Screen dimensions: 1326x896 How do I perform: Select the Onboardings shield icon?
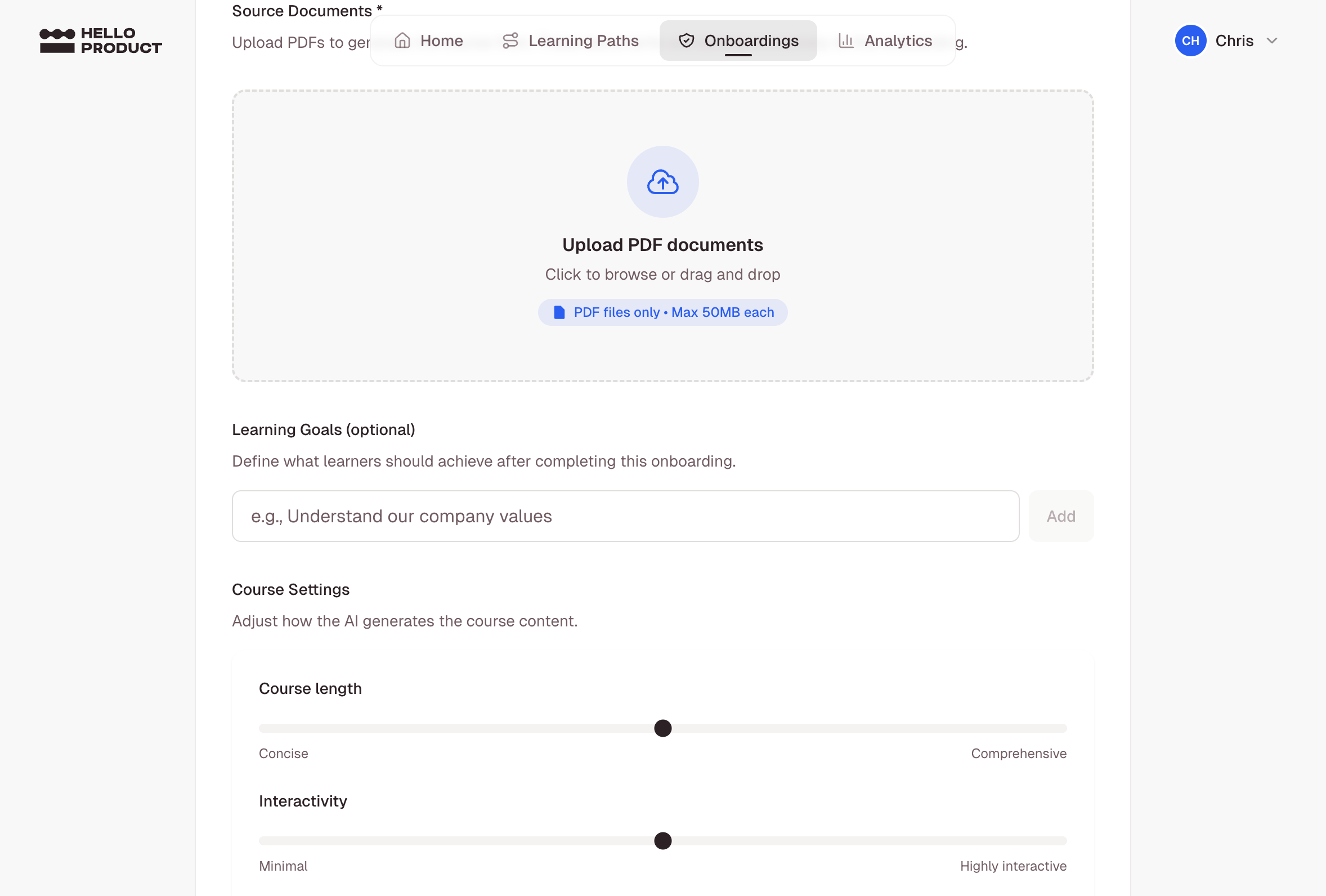[x=686, y=41]
